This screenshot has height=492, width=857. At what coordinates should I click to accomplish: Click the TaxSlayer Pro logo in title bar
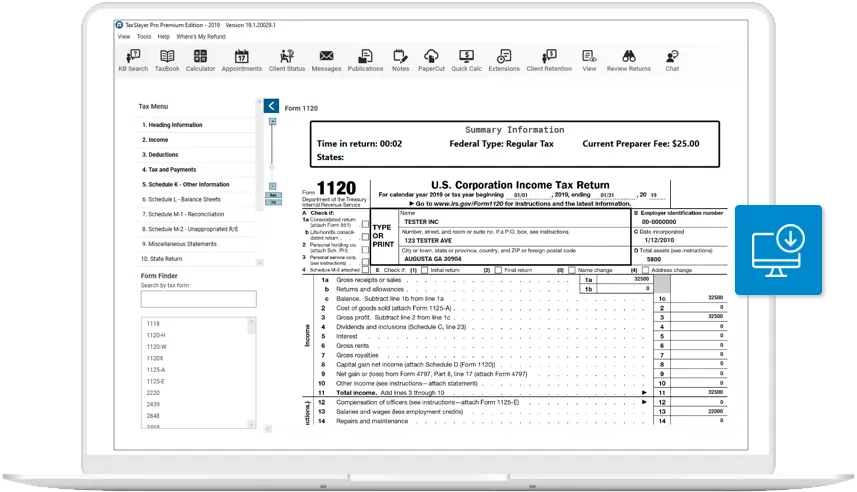point(119,25)
